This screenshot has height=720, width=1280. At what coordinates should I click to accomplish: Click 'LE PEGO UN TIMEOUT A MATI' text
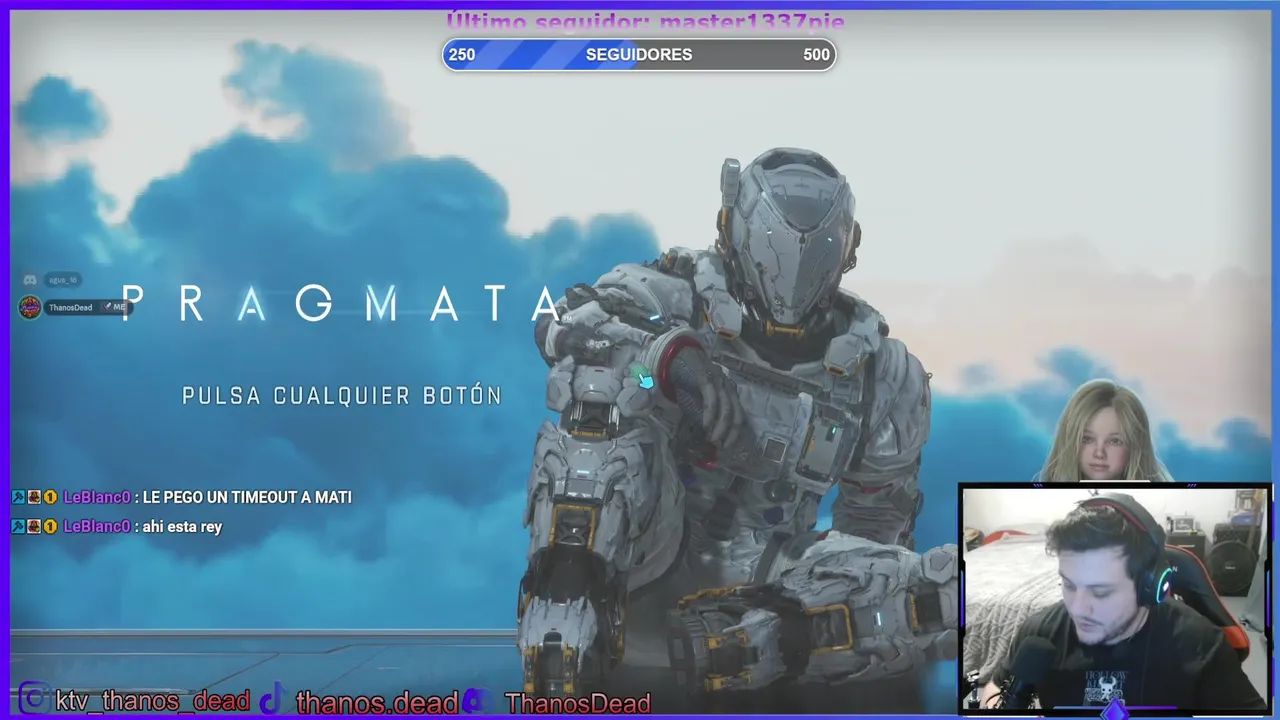[x=247, y=497]
